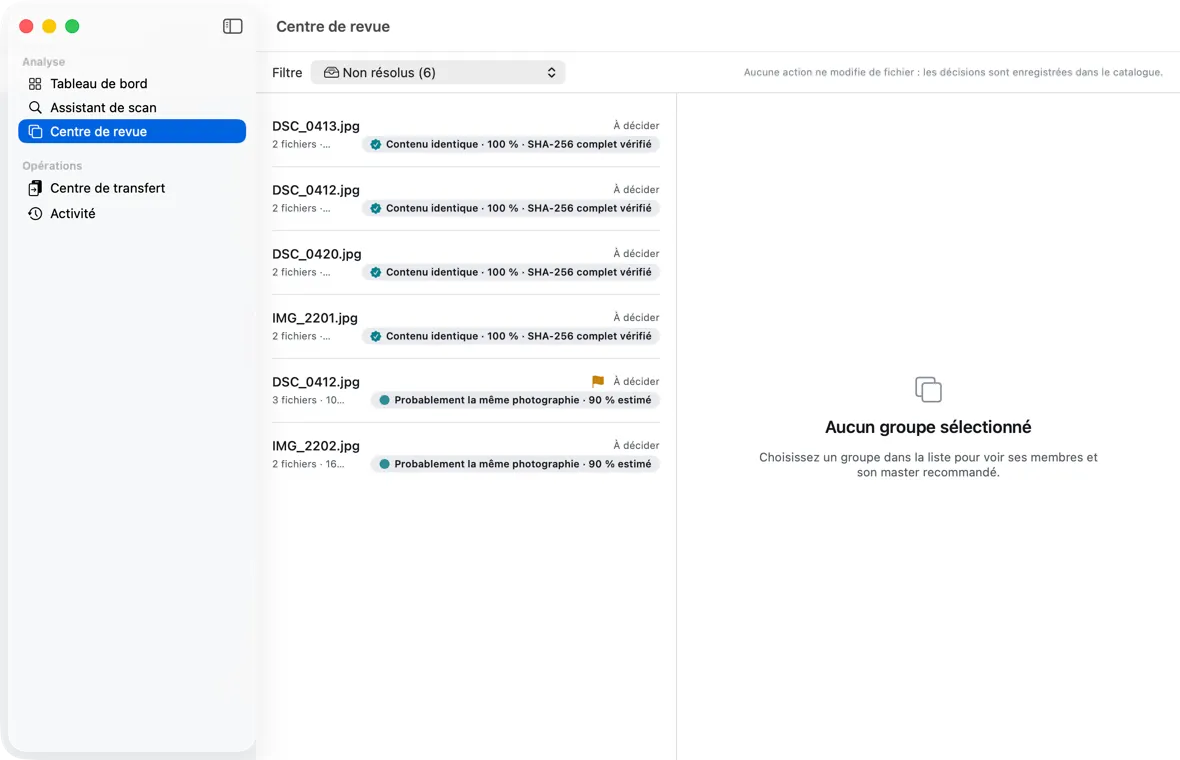Click the "Probablement la même photographie" badge under IMG_2202.jpg
This screenshot has width=1180, height=760.
point(515,464)
